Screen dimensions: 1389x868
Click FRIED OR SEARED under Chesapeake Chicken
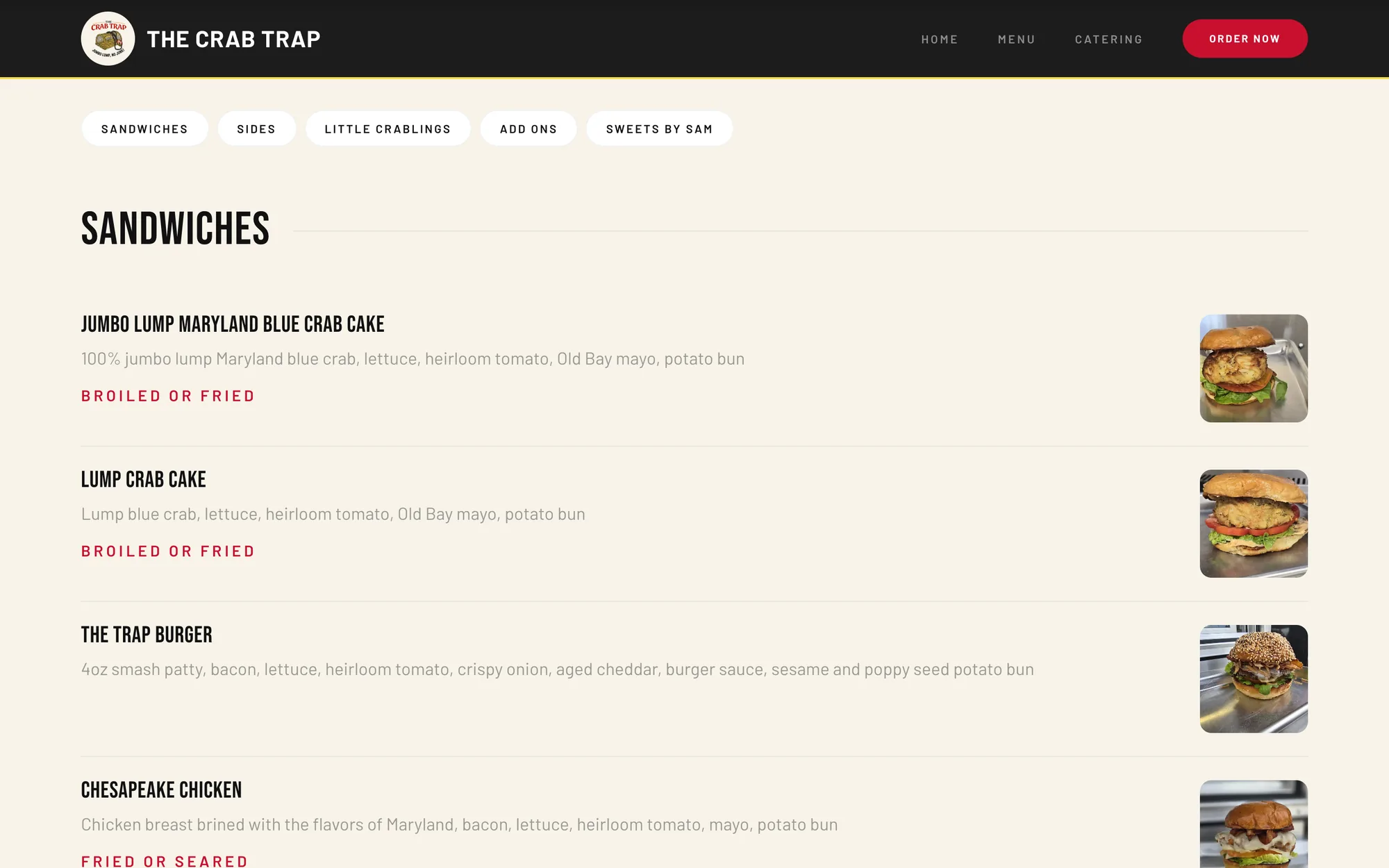pos(165,861)
